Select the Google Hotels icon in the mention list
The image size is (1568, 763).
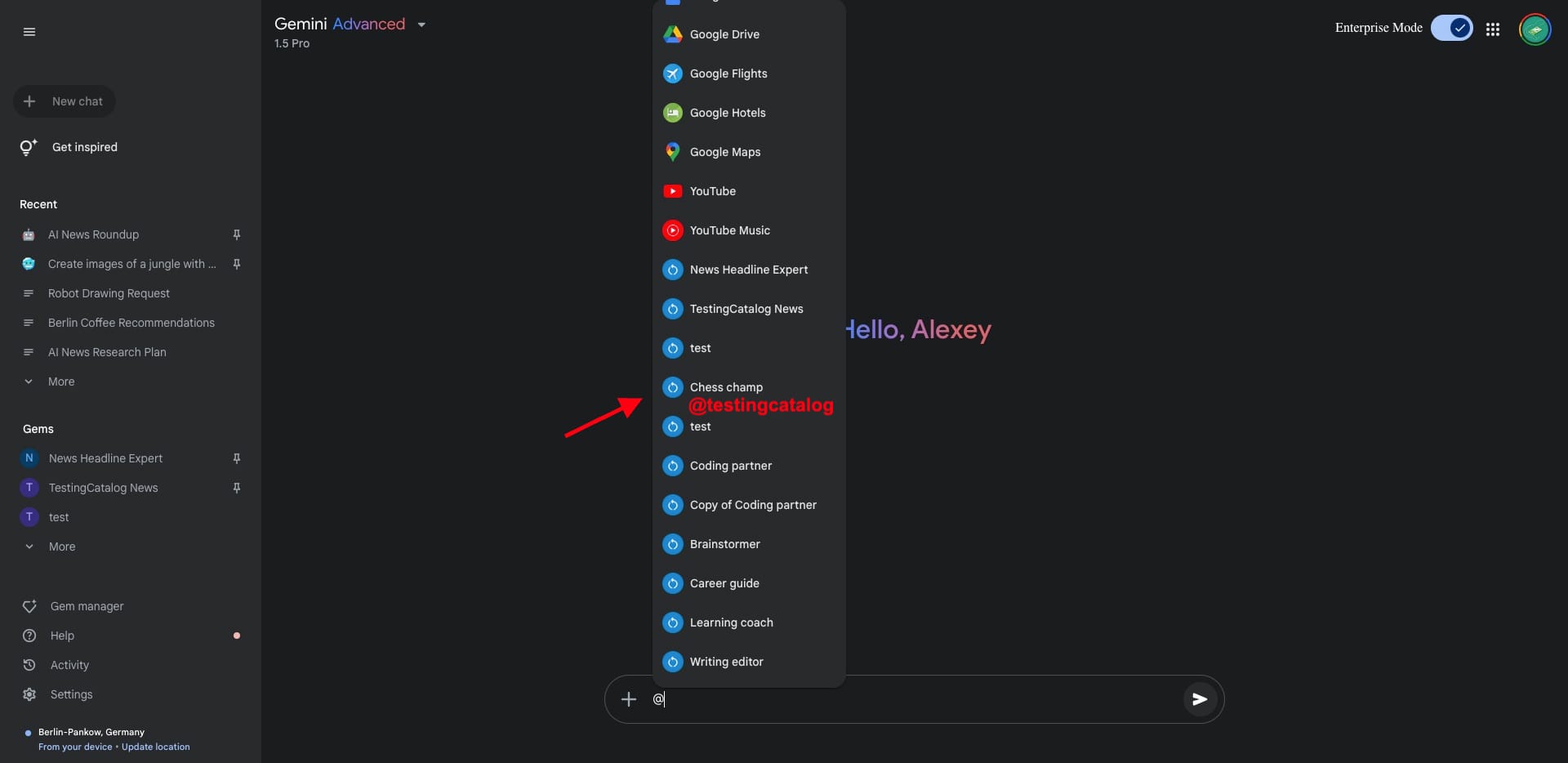[672, 113]
